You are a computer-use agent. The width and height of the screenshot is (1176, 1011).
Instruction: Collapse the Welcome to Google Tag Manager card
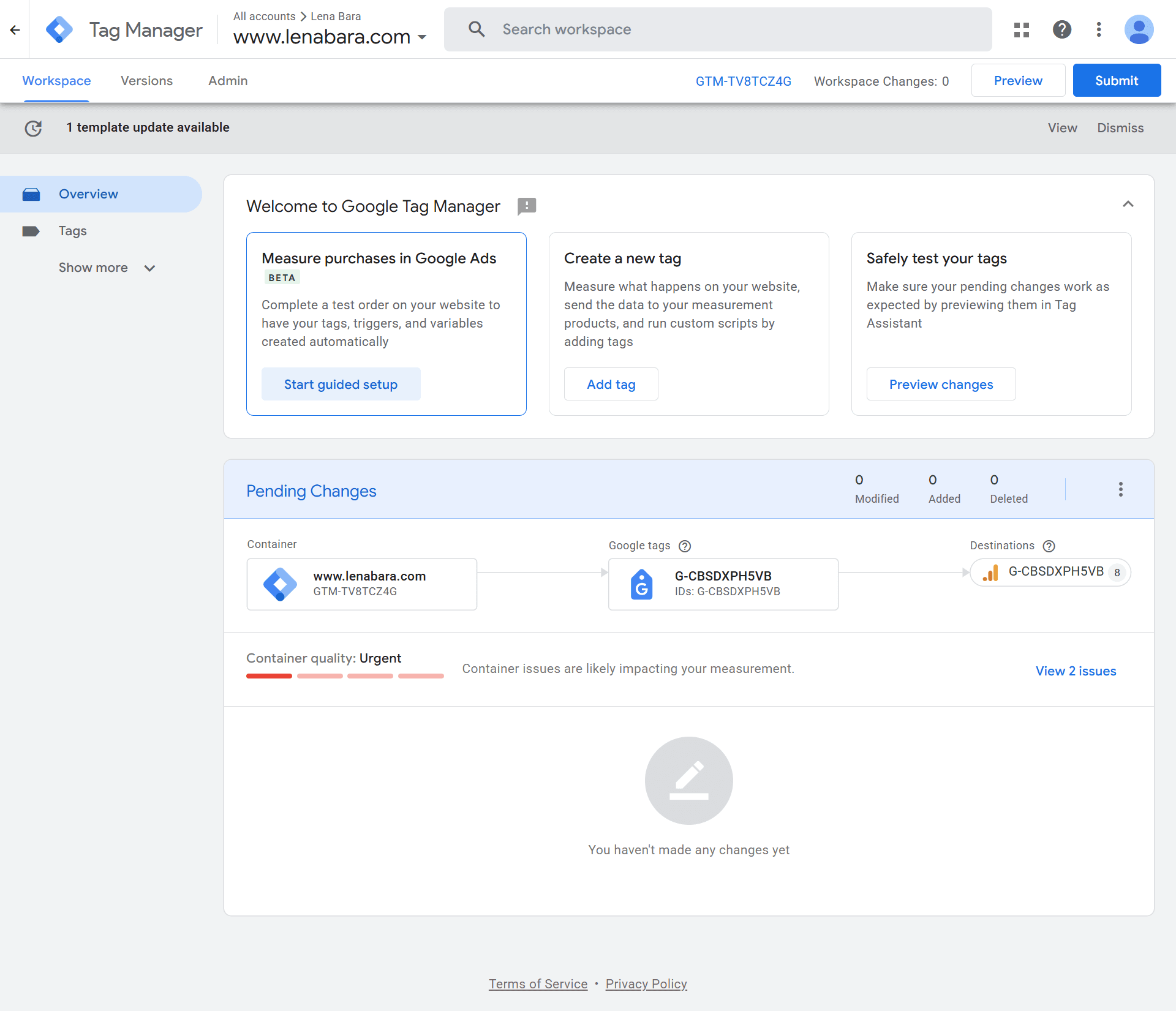coord(1128,204)
